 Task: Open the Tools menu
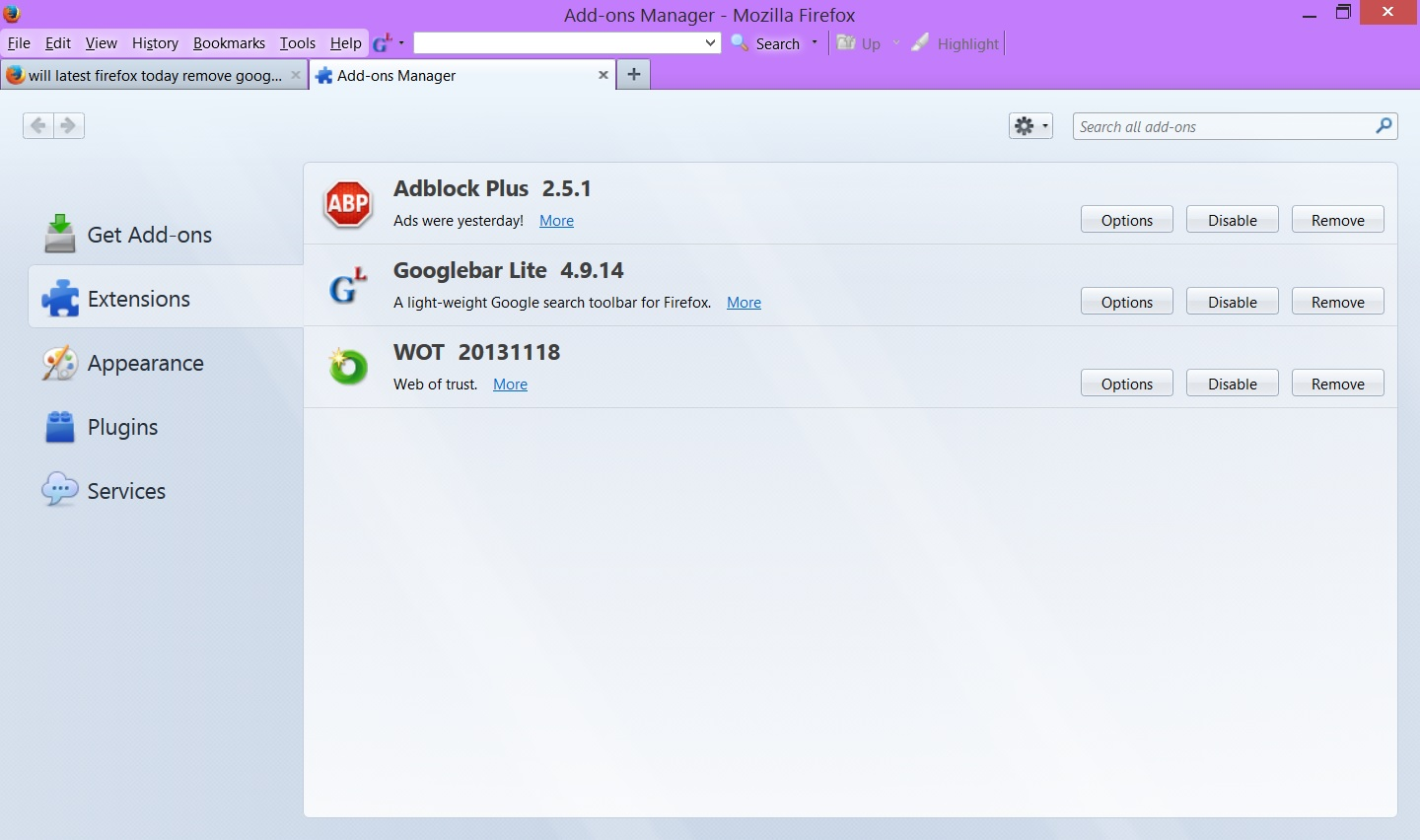pyautogui.click(x=297, y=43)
